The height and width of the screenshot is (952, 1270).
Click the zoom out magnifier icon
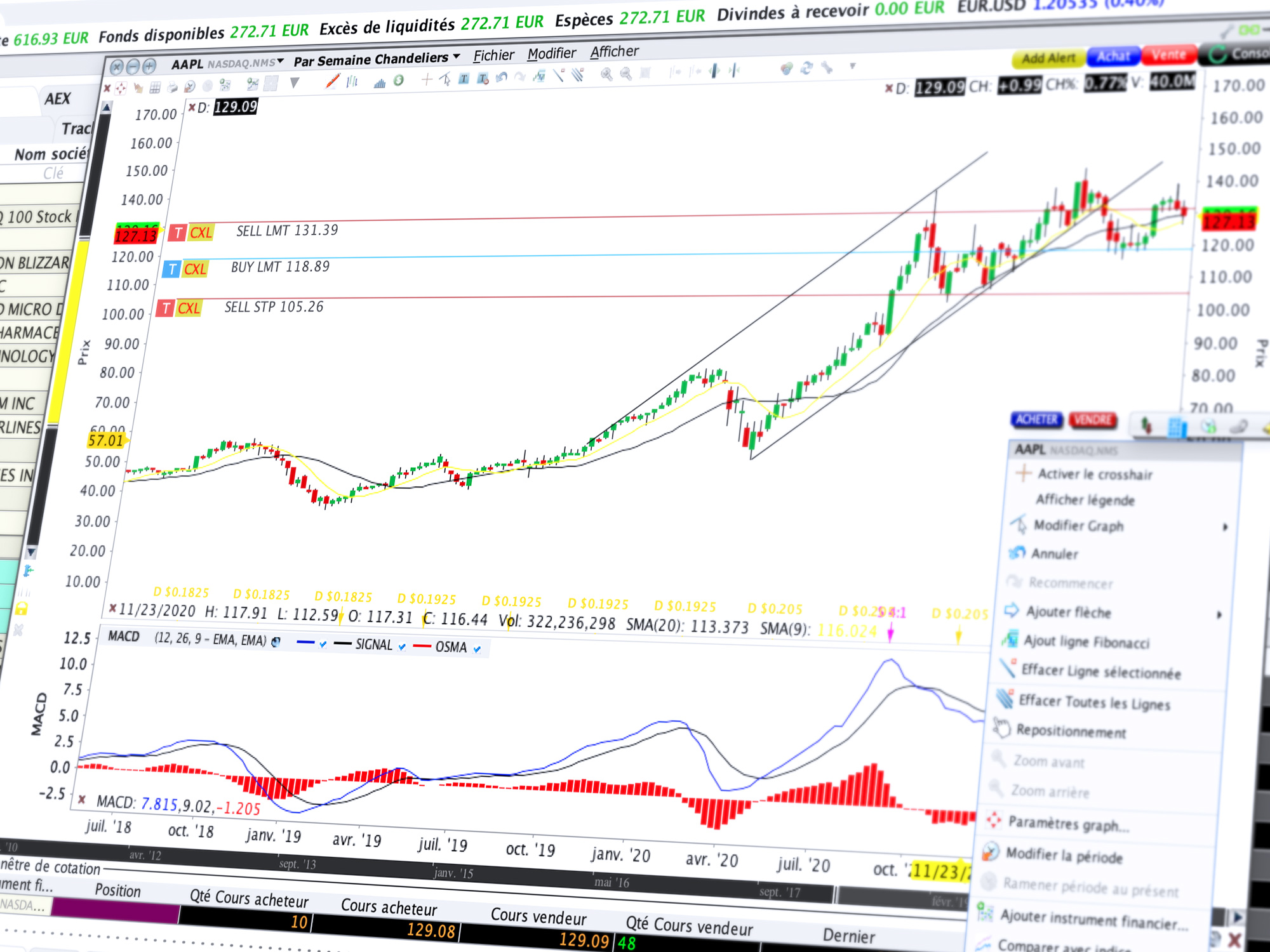click(626, 74)
